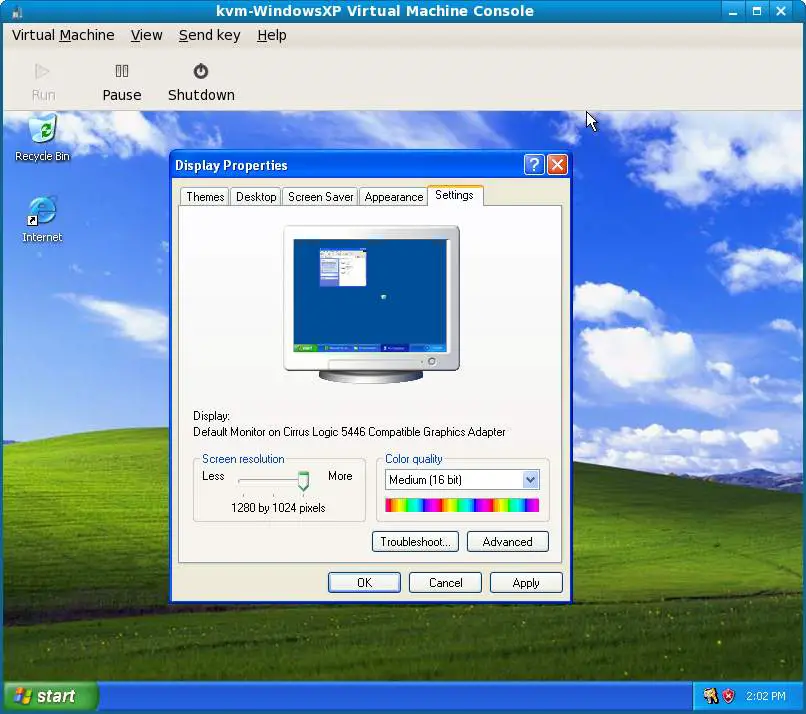The width and height of the screenshot is (806, 714).
Task: Click the Troubleshoot... button
Action: [415, 542]
